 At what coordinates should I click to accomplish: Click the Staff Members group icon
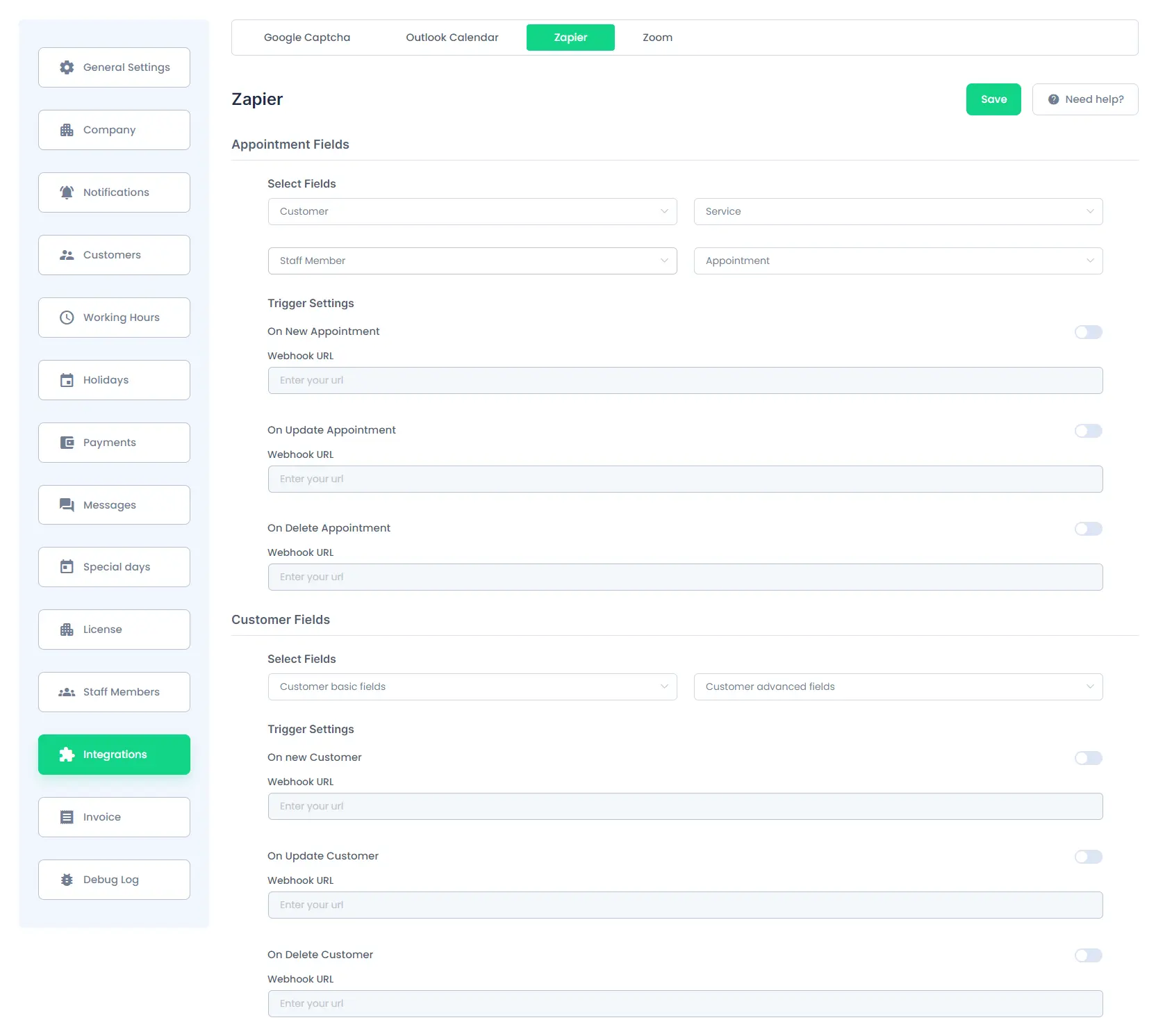coord(67,692)
